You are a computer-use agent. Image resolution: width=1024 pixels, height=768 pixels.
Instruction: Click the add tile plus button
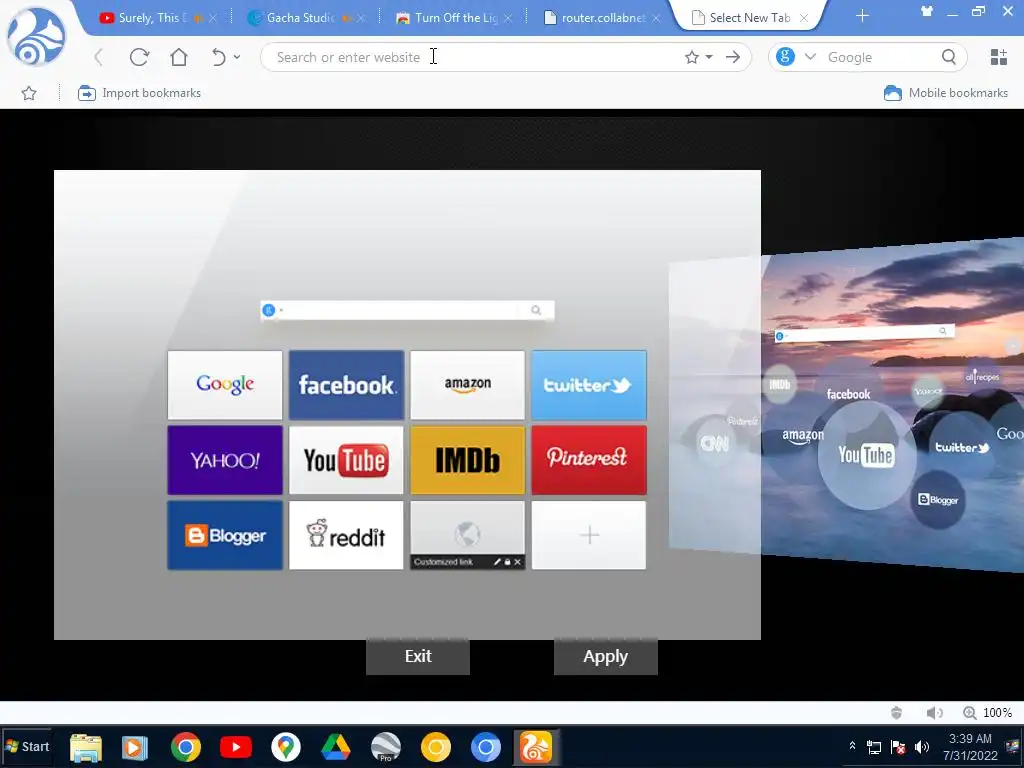(x=589, y=536)
